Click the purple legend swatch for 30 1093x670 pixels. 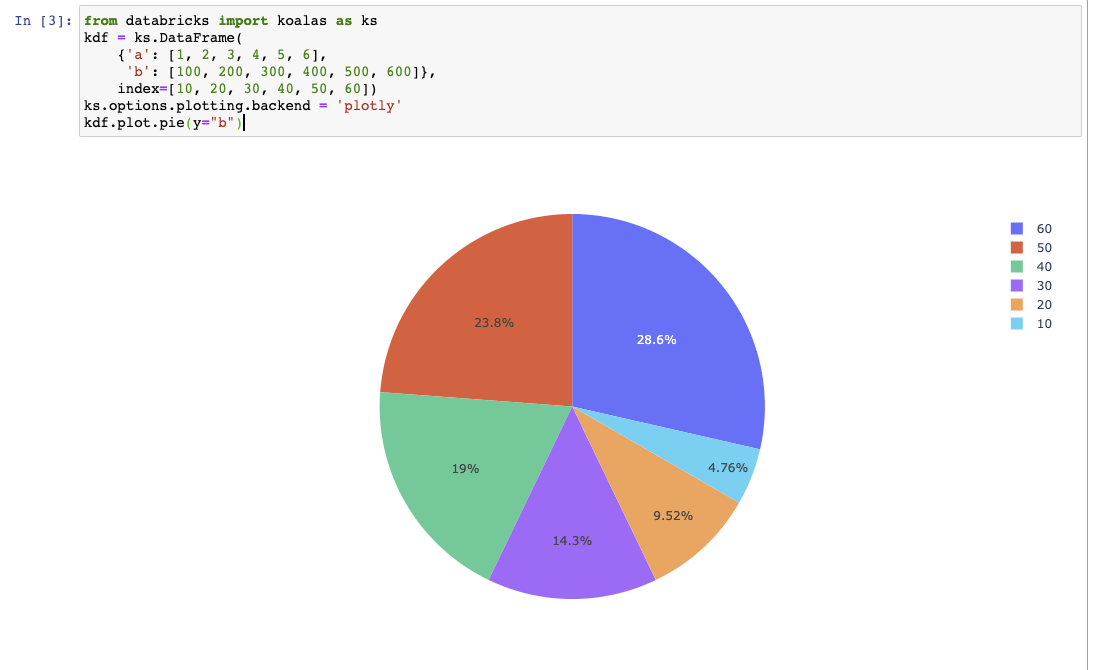click(1017, 286)
